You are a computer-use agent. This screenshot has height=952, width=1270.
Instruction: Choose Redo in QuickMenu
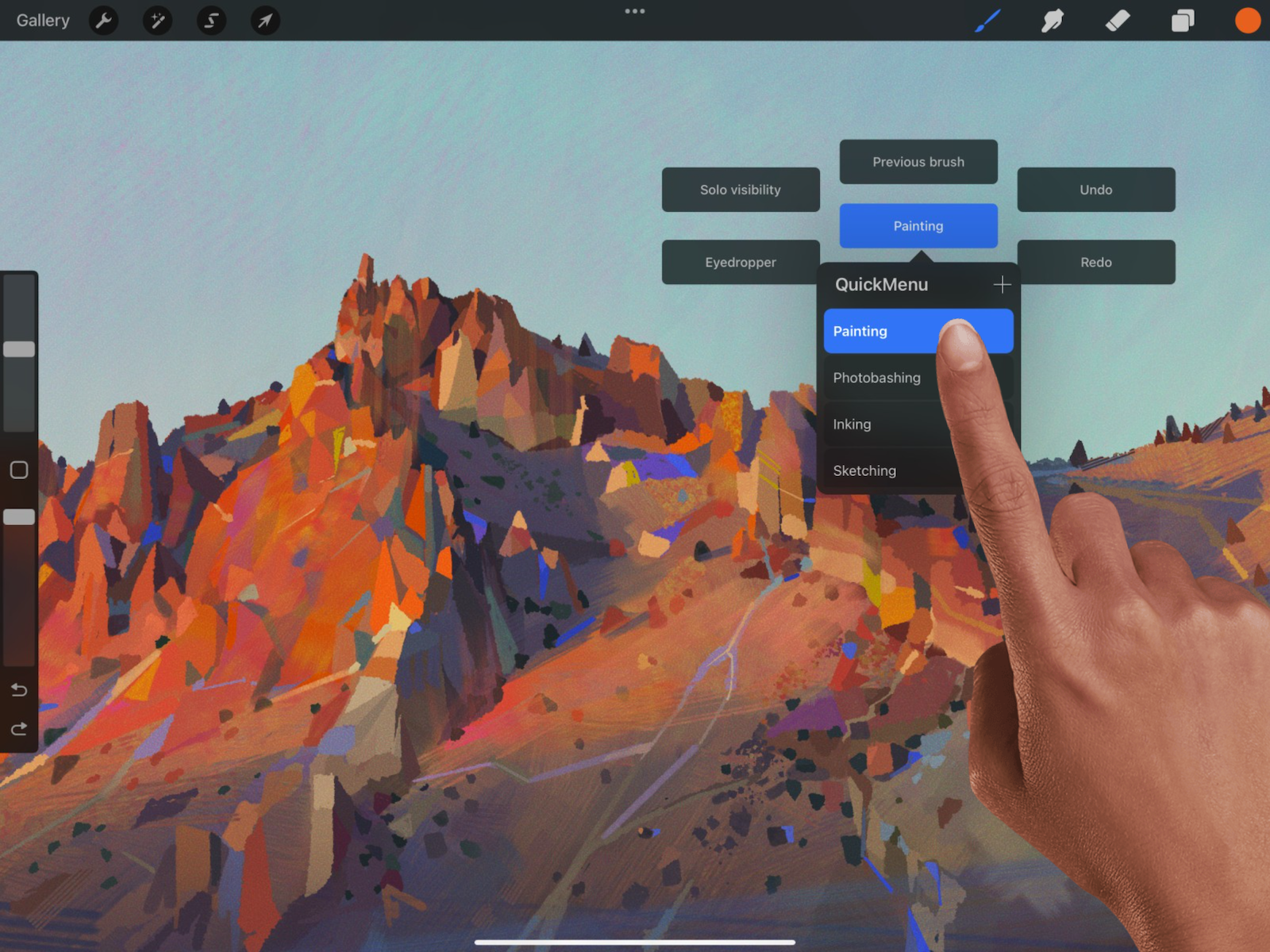(x=1096, y=262)
